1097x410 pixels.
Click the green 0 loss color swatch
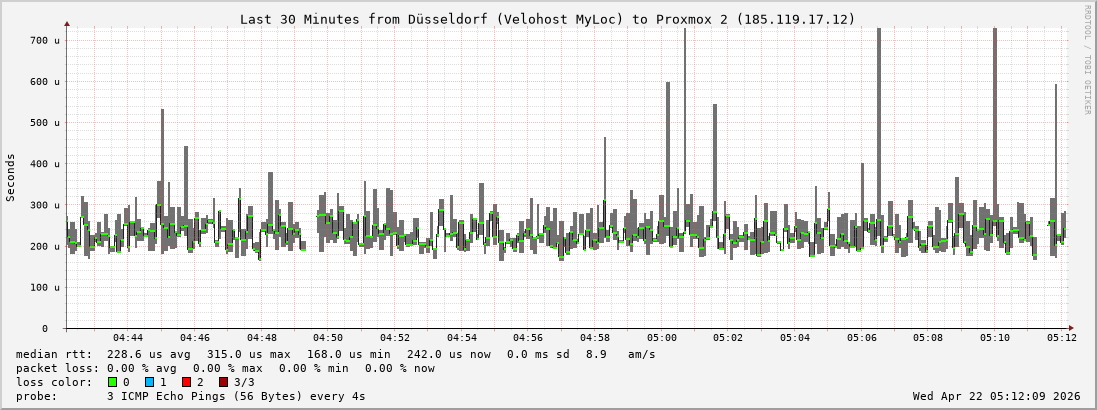pyautogui.click(x=113, y=382)
